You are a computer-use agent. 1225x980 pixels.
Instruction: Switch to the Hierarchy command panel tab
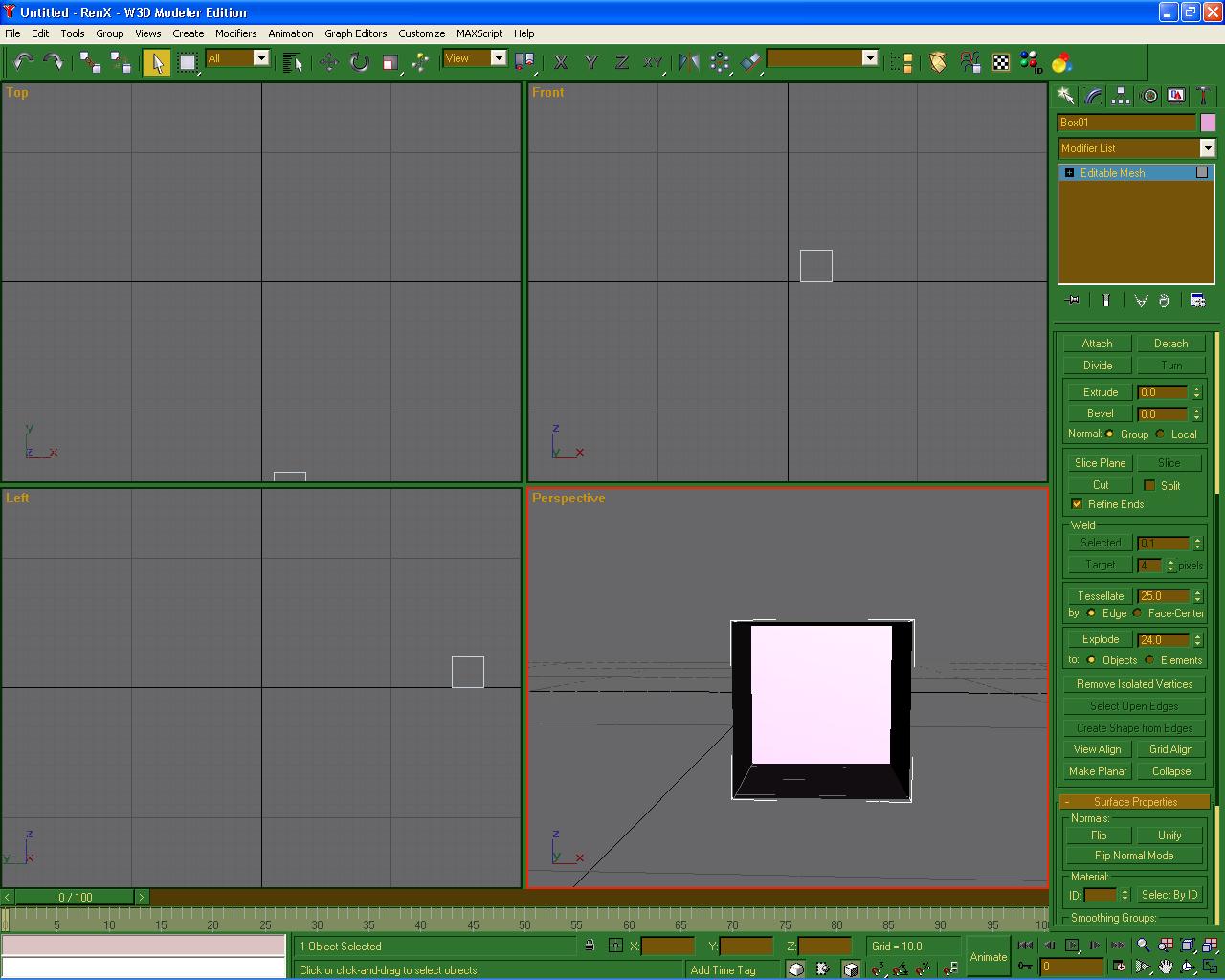click(1121, 96)
